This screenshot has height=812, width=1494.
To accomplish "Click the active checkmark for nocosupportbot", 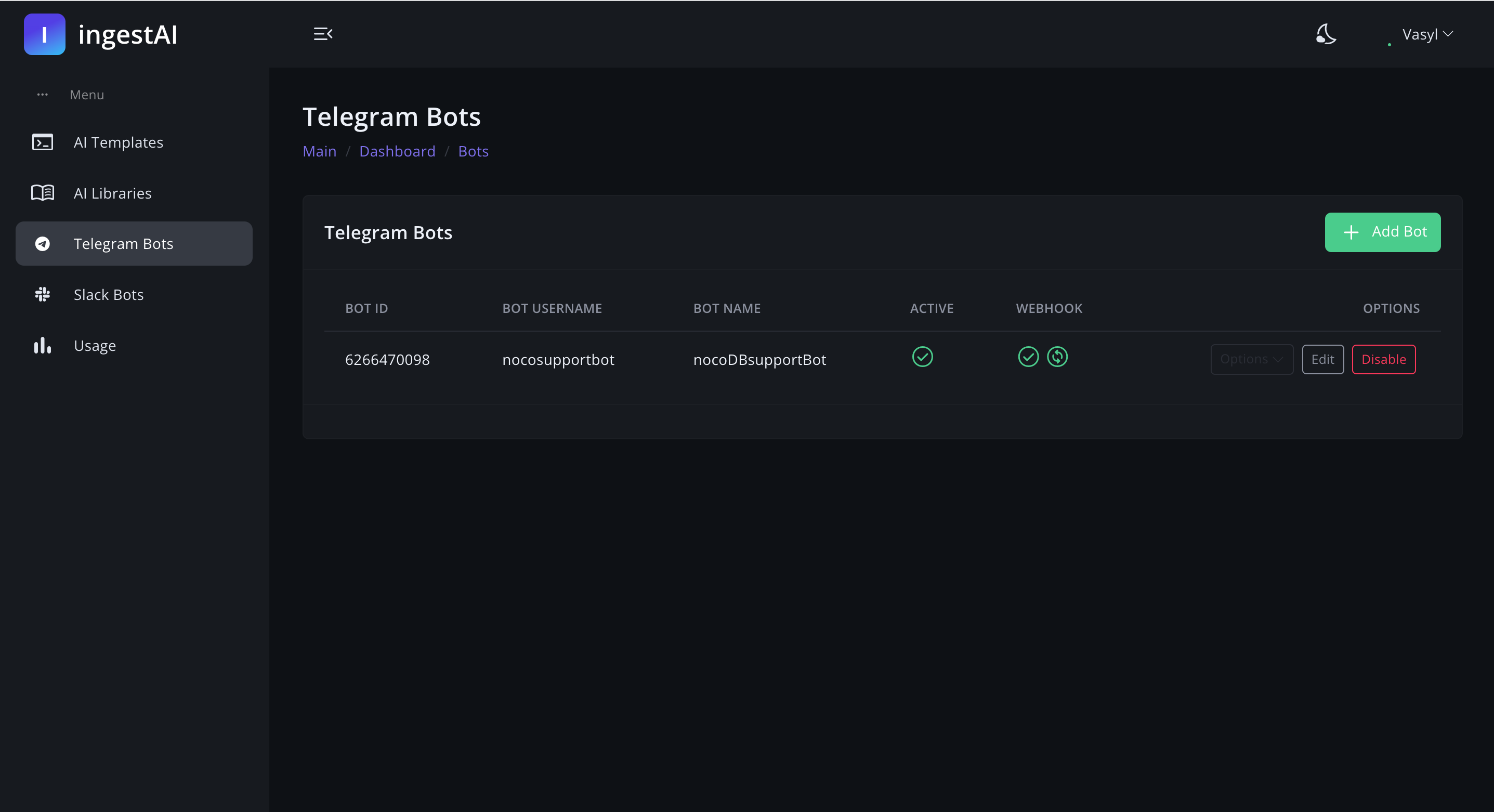I will tap(922, 357).
